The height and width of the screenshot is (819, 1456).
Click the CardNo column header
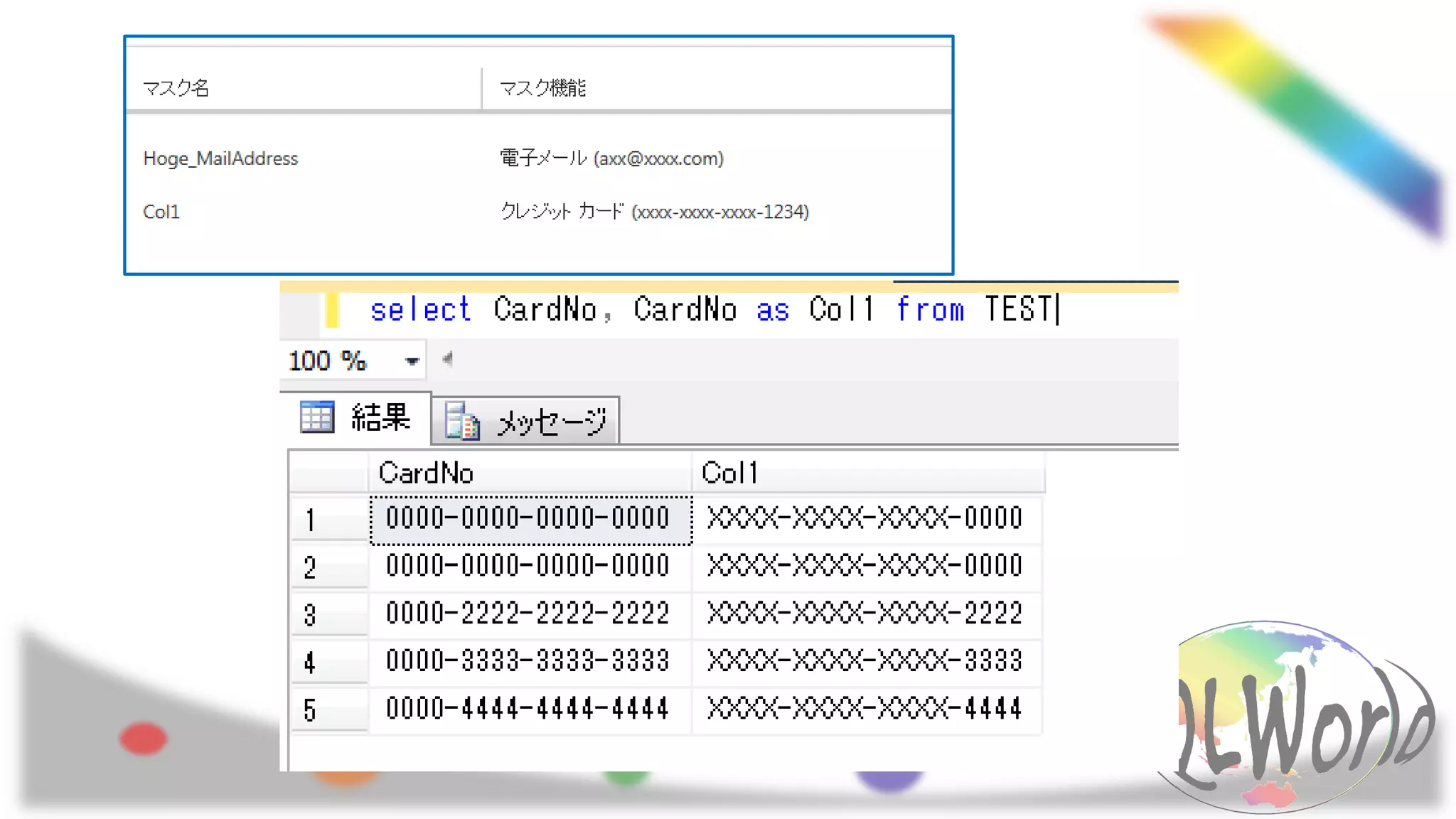[530, 473]
